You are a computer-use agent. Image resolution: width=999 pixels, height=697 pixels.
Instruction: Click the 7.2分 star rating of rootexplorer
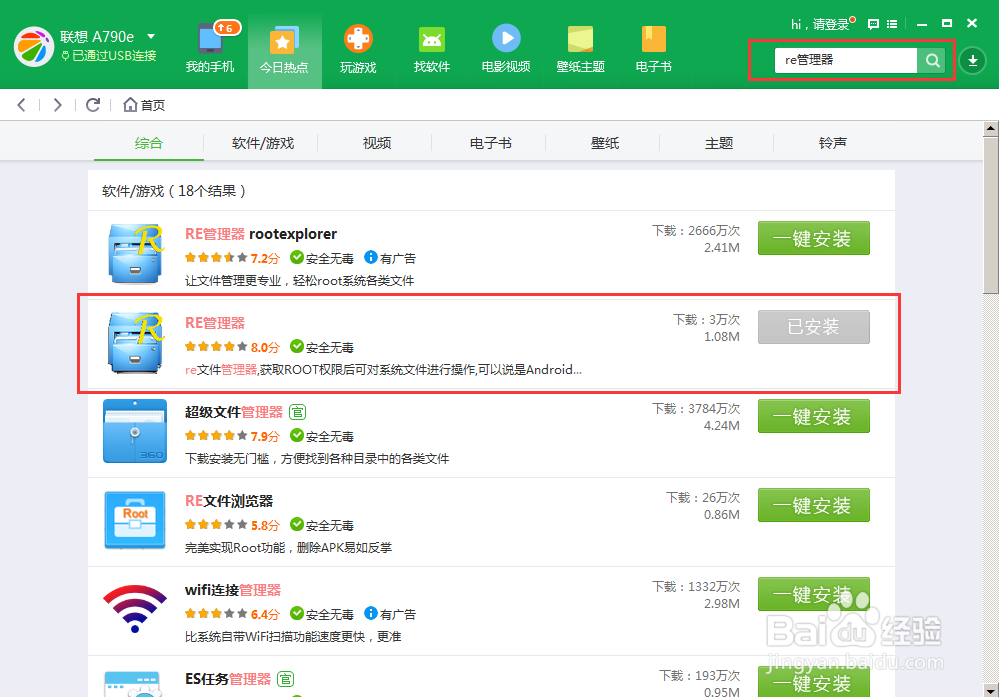point(232,258)
